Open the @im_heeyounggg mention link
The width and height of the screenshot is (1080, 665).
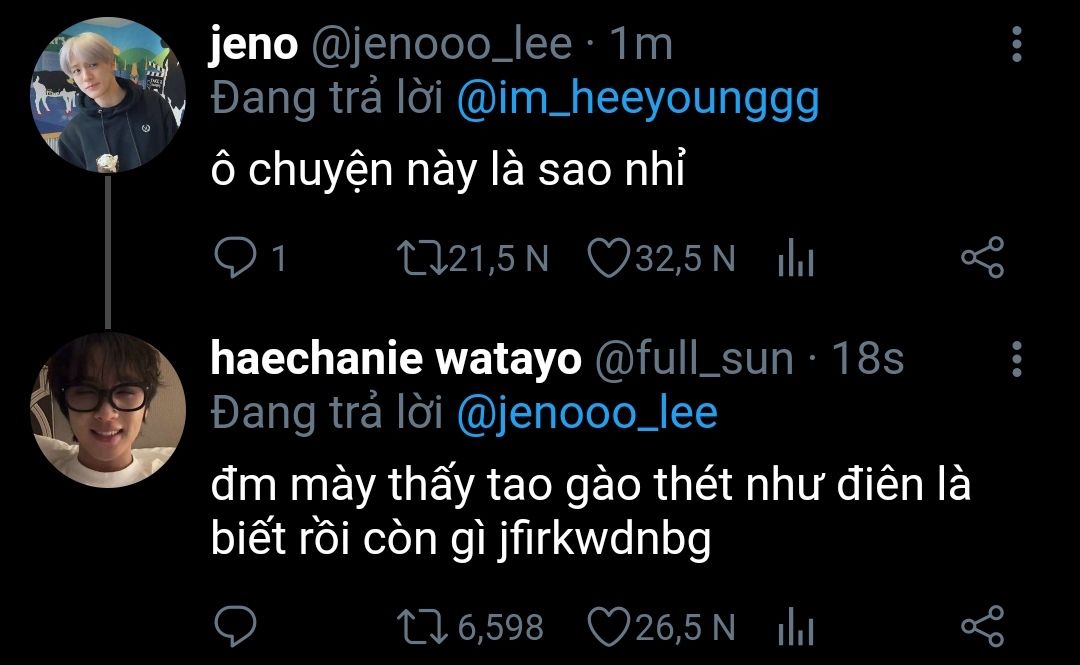[637, 99]
